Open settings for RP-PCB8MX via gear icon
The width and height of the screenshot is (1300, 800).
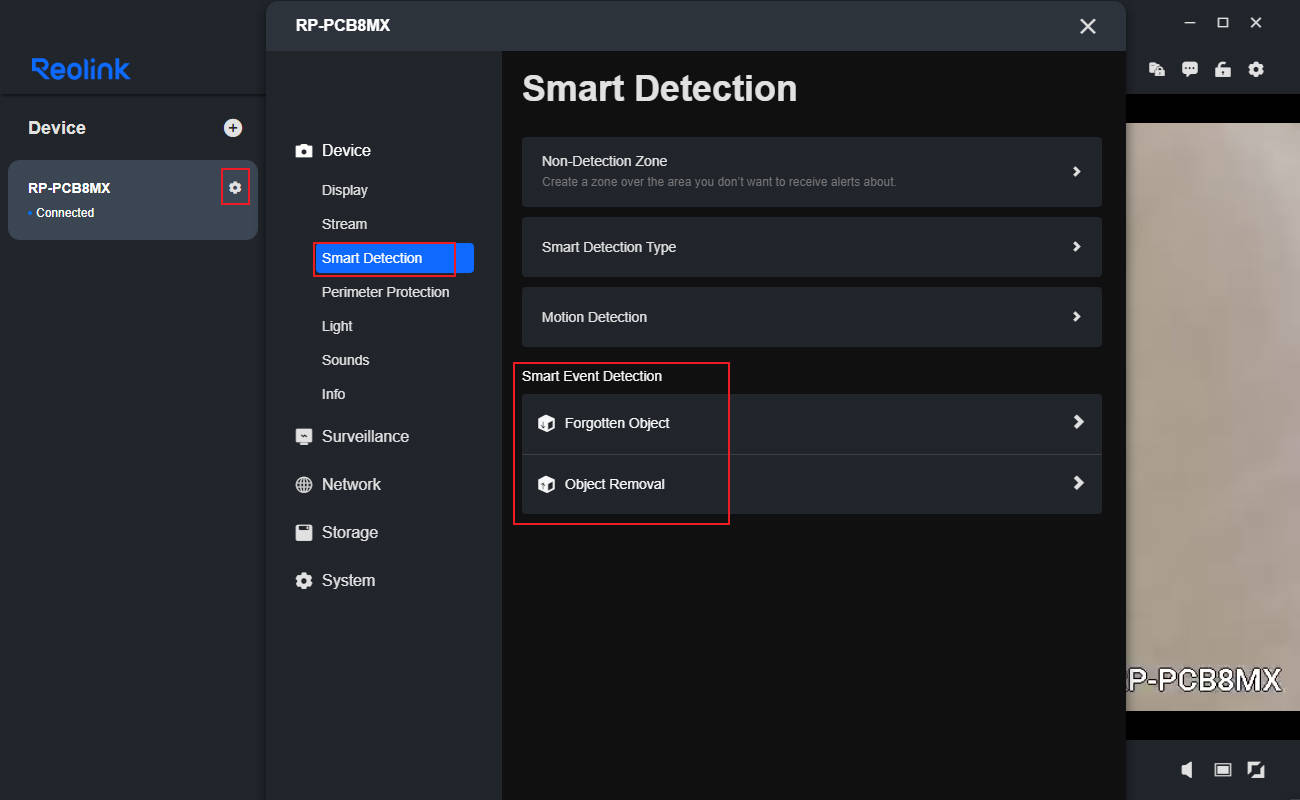pos(235,187)
